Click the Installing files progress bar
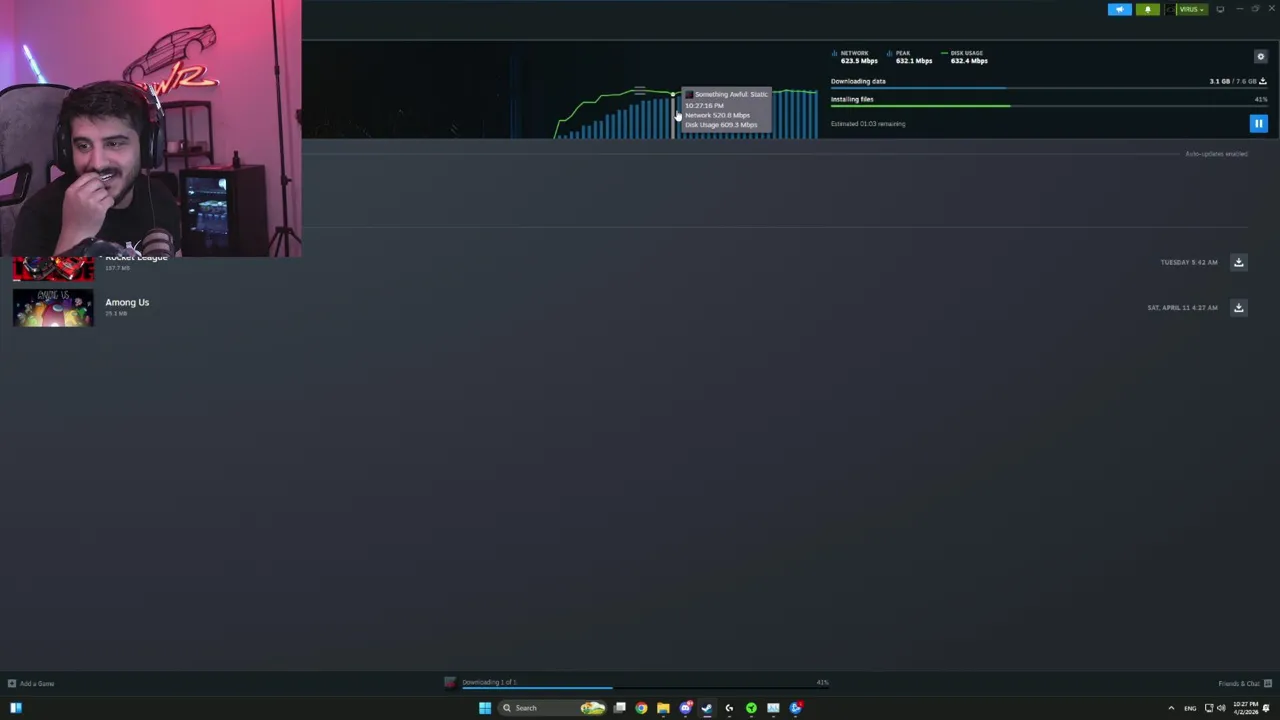Image resolution: width=1280 pixels, height=720 pixels. click(1048, 106)
